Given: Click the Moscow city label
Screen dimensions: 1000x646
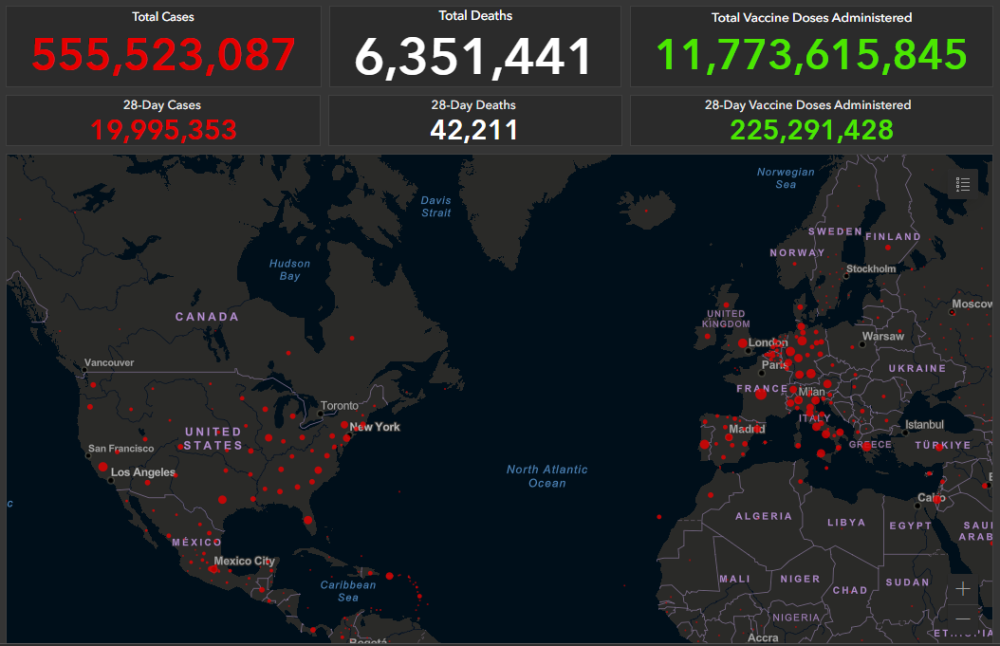Looking at the screenshot, I should (972, 304).
